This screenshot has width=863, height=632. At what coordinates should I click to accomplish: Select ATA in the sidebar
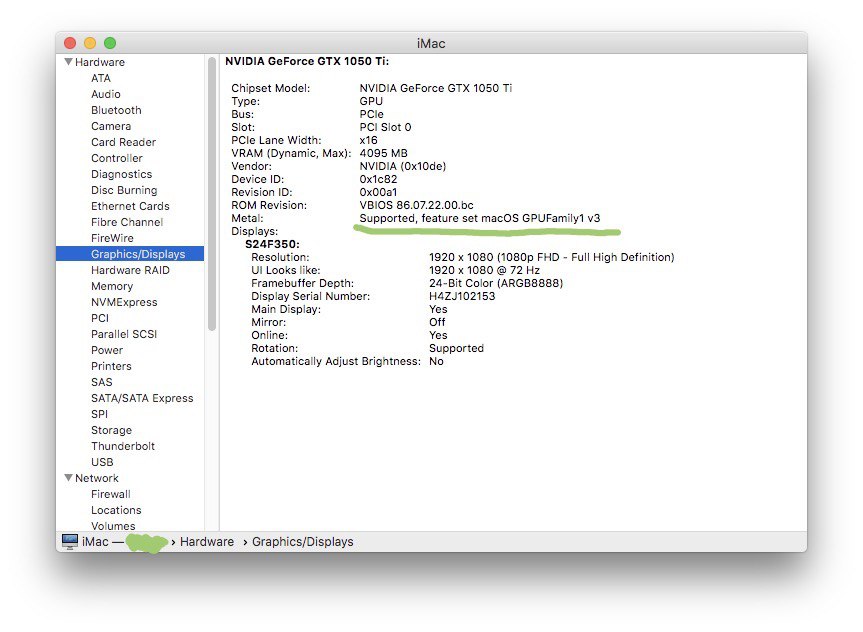click(101, 78)
